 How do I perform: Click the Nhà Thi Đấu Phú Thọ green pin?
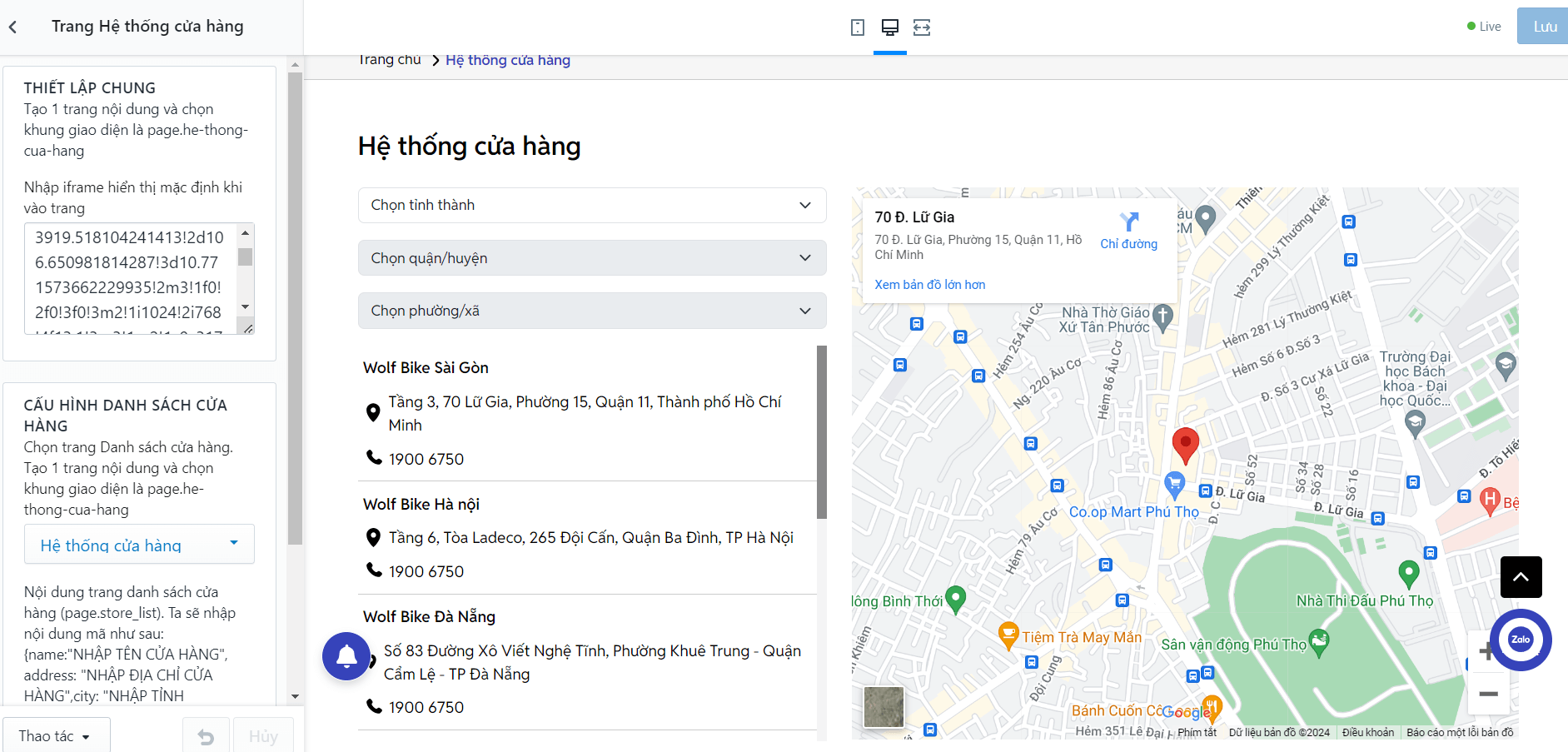pyautogui.click(x=1409, y=574)
